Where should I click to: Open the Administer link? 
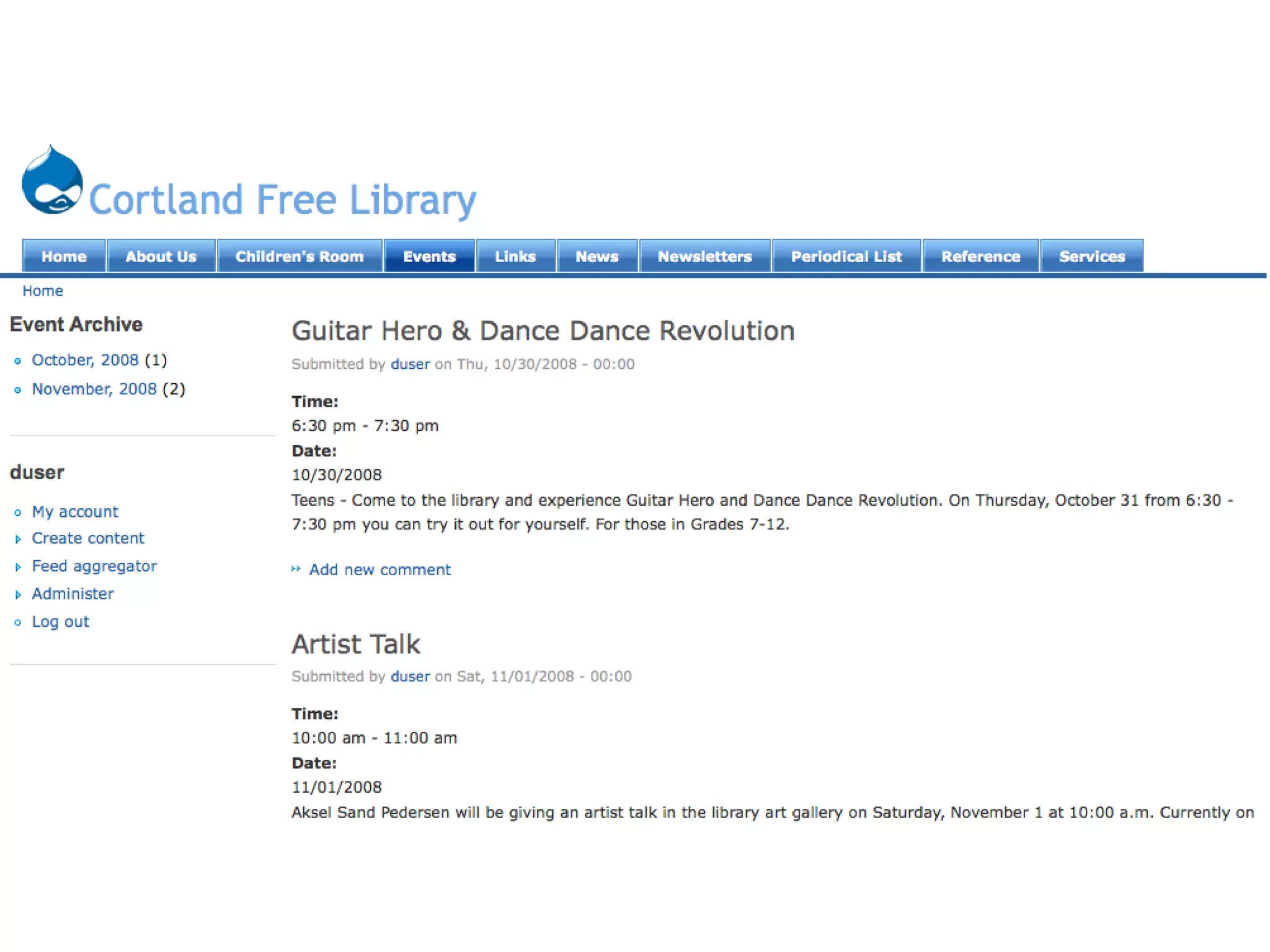point(73,594)
